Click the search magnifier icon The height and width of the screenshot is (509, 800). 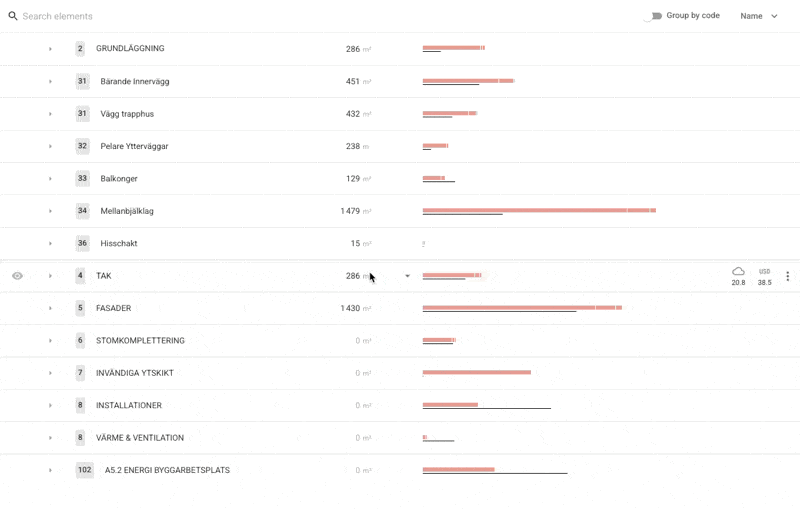point(13,16)
